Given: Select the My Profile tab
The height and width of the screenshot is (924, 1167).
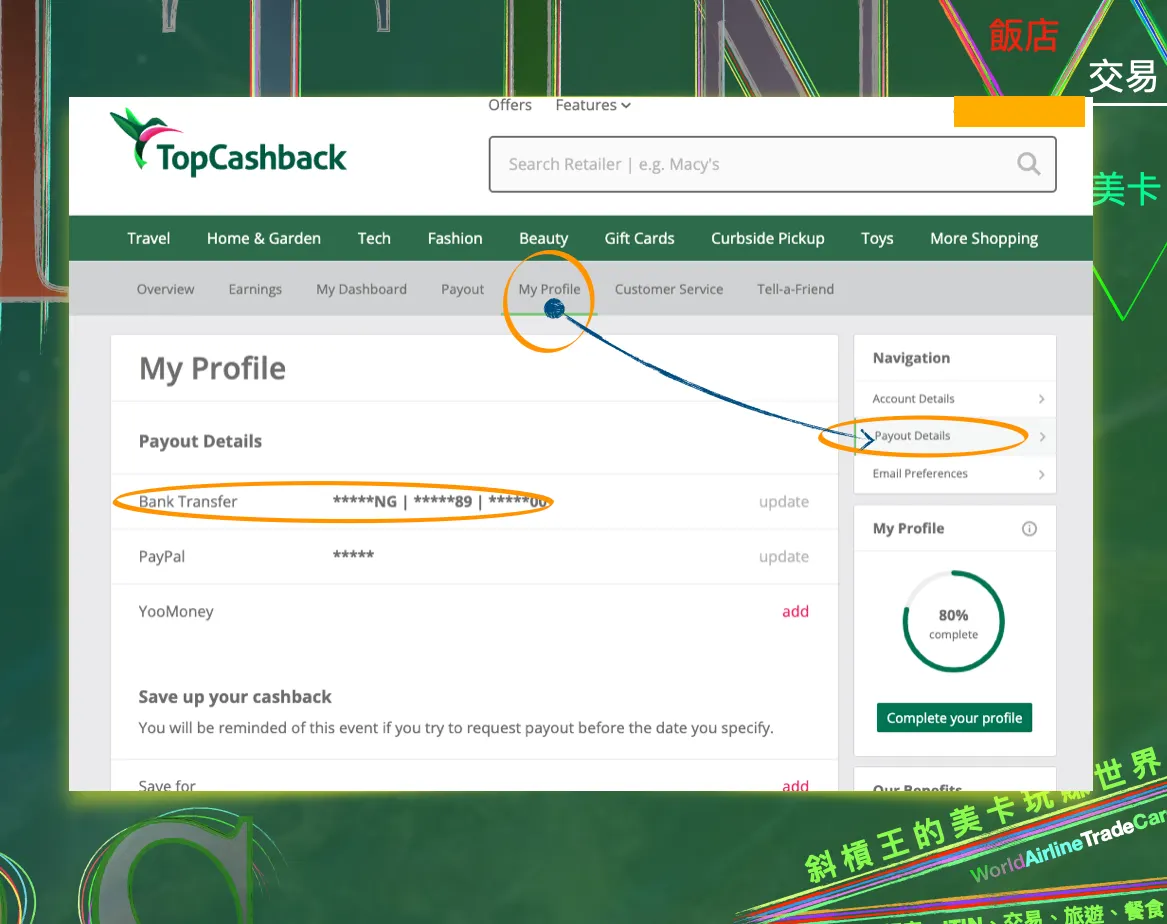Looking at the screenshot, I should (x=549, y=289).
